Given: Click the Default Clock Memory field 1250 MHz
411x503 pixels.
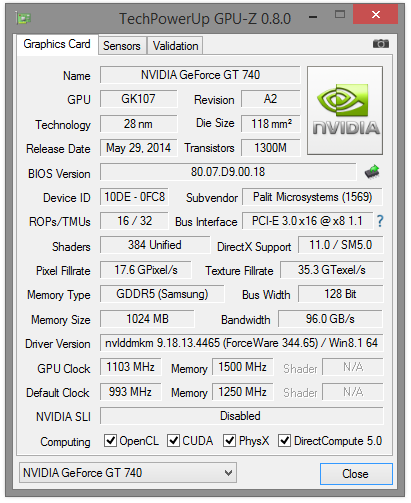Looking at the screenshot, I should coord(243,392).
